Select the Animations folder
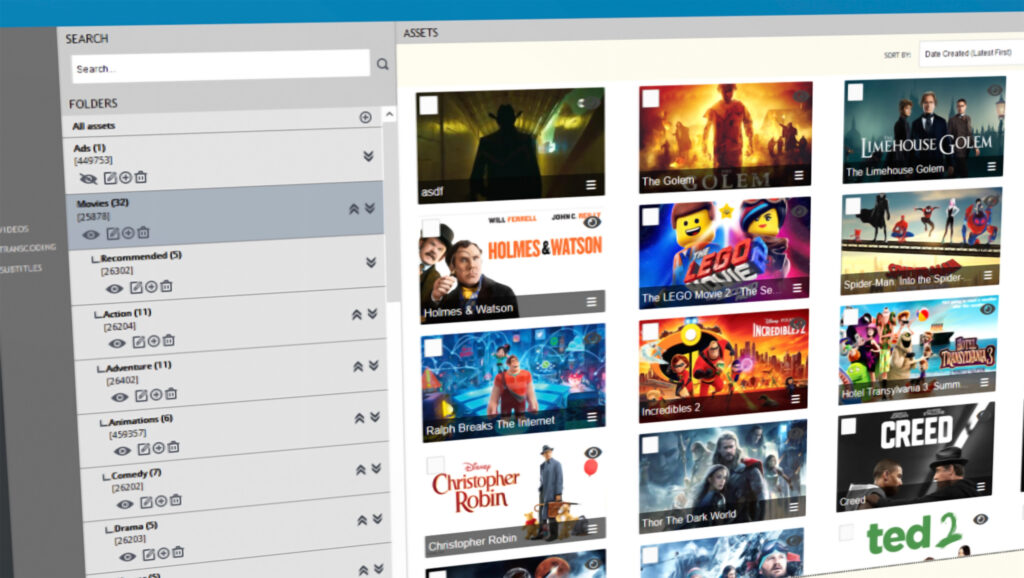Screen dimensions: 1024x578 pos(140,420)
